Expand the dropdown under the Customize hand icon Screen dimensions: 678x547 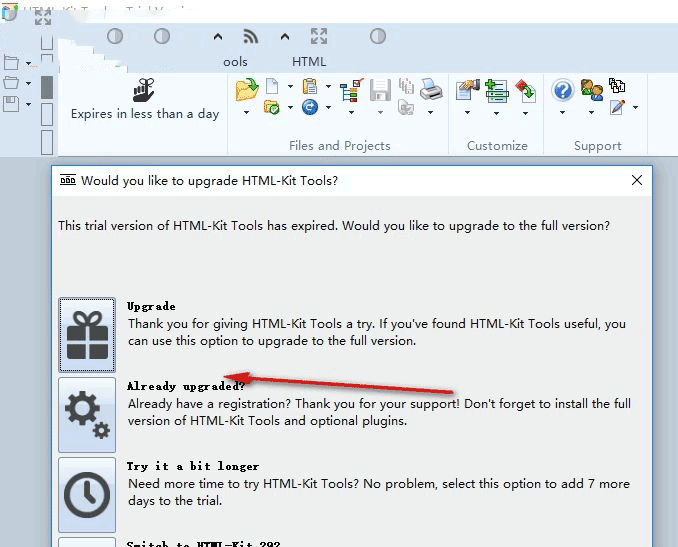click(x=467, y=113)
